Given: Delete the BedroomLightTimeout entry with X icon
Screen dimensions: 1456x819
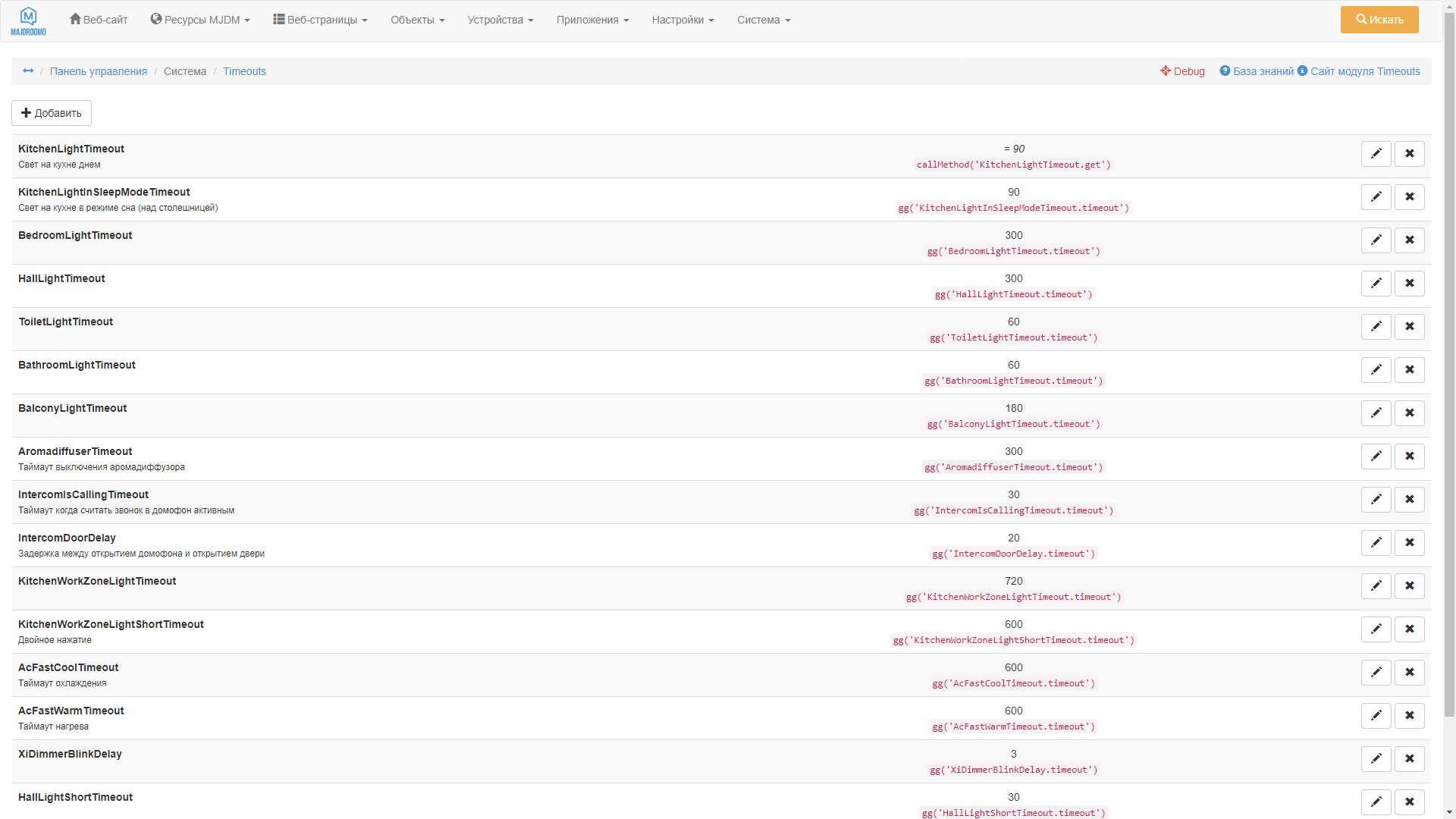Looking at the screenshot, I should point(1410,240).
